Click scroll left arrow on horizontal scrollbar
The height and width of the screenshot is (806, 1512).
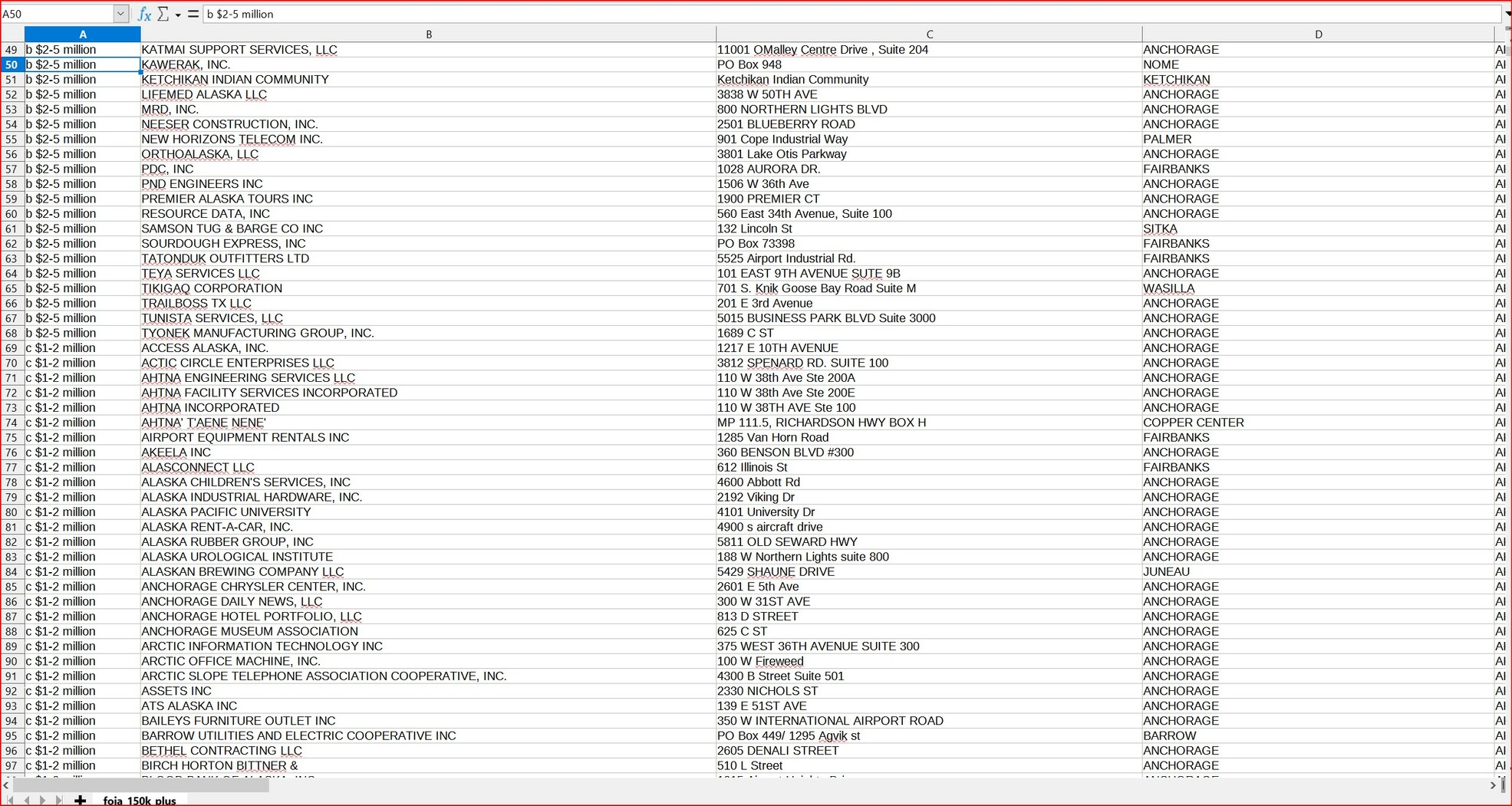[6, 785]
